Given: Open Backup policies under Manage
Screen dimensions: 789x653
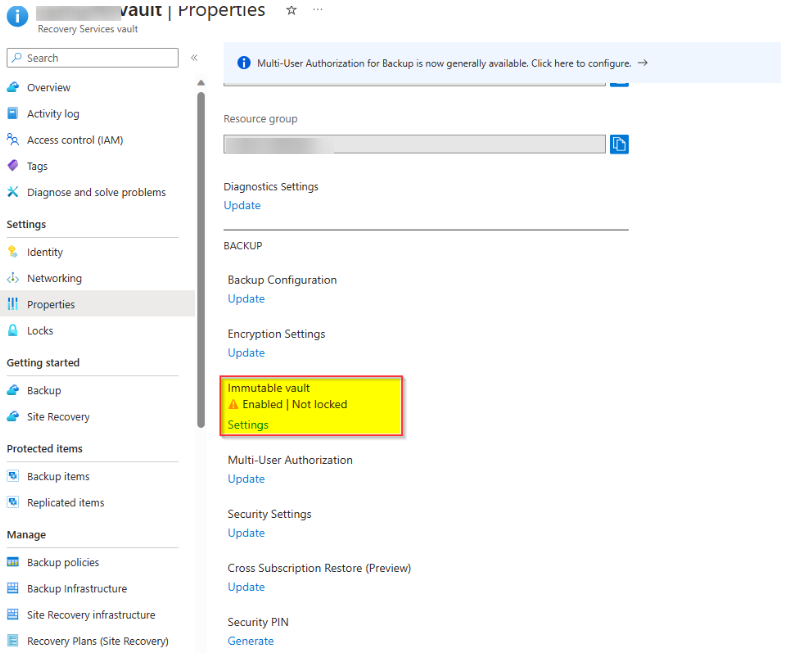Looking at the screenshot, I should 63,562.
